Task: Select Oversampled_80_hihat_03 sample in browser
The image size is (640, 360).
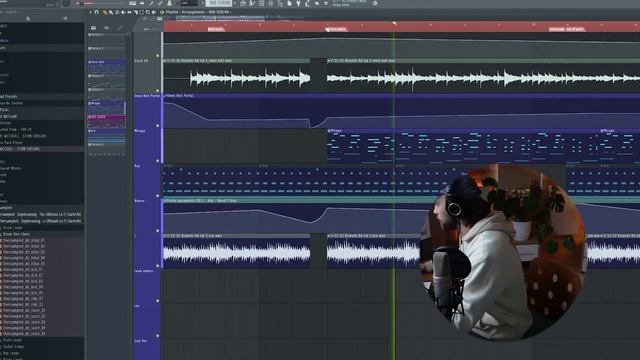Action: point(24,252)
